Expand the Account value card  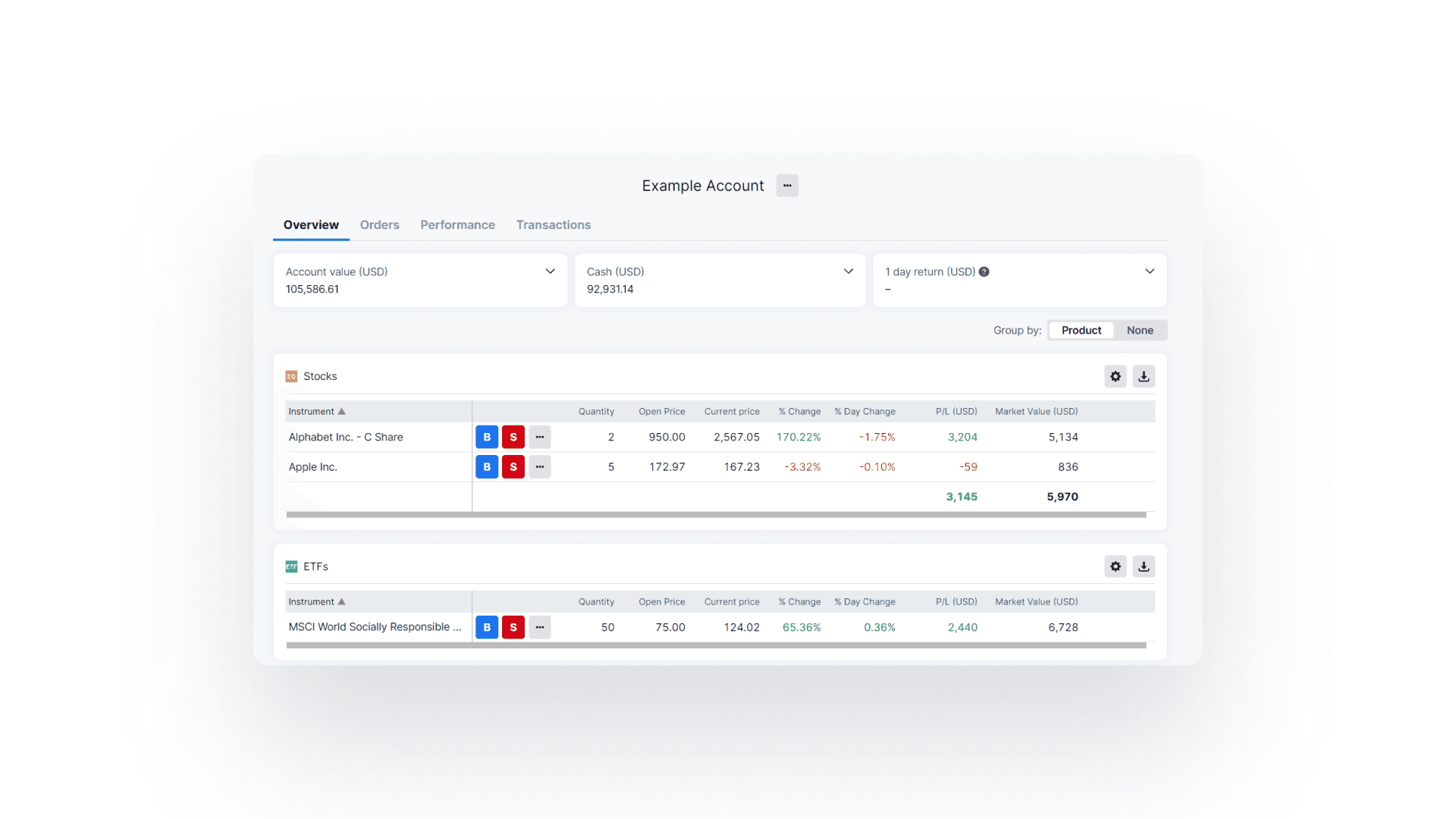coord(551,271)
